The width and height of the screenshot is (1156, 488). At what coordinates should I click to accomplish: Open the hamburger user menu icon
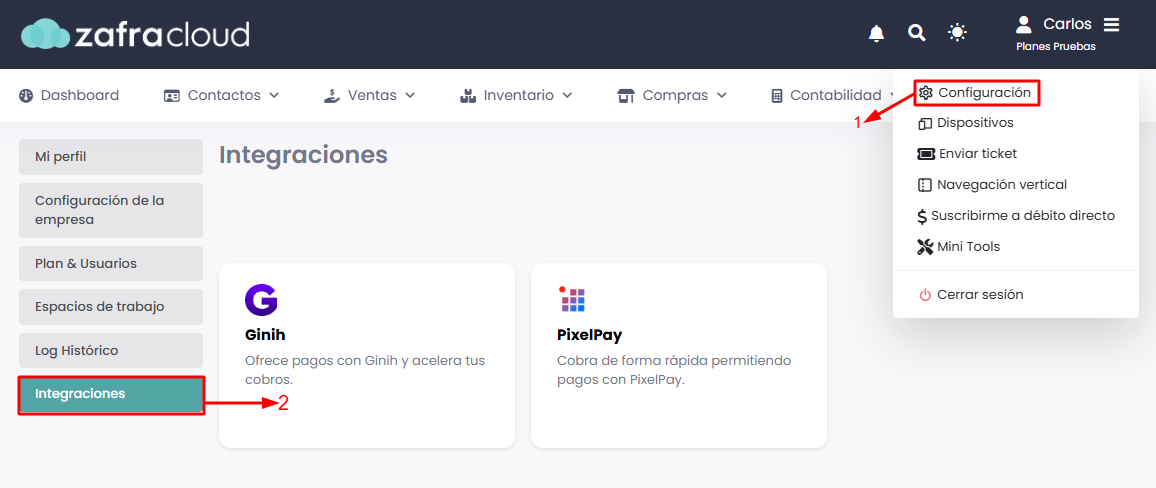tap(1112, 24)
